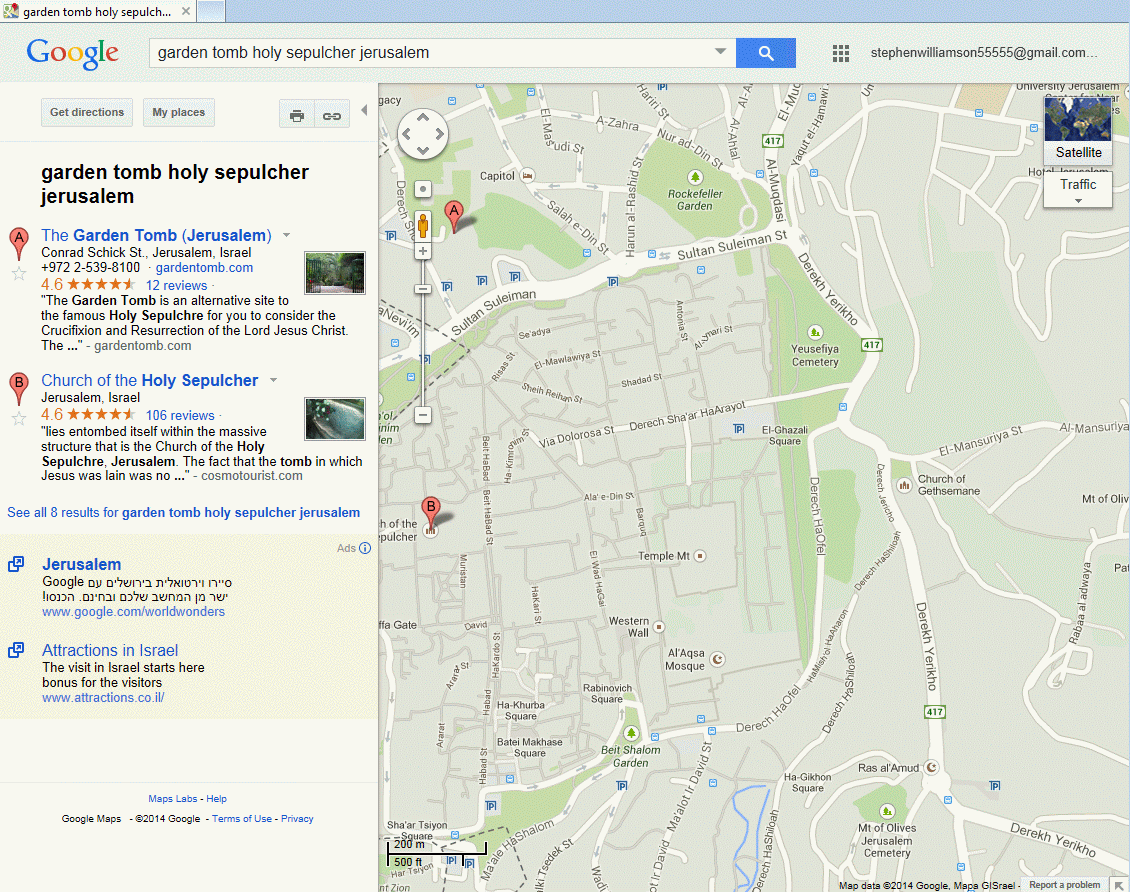Click the Beit Shalom Garden tree icon
Screen dimensions: 1130x892
(x=631, y=733)
